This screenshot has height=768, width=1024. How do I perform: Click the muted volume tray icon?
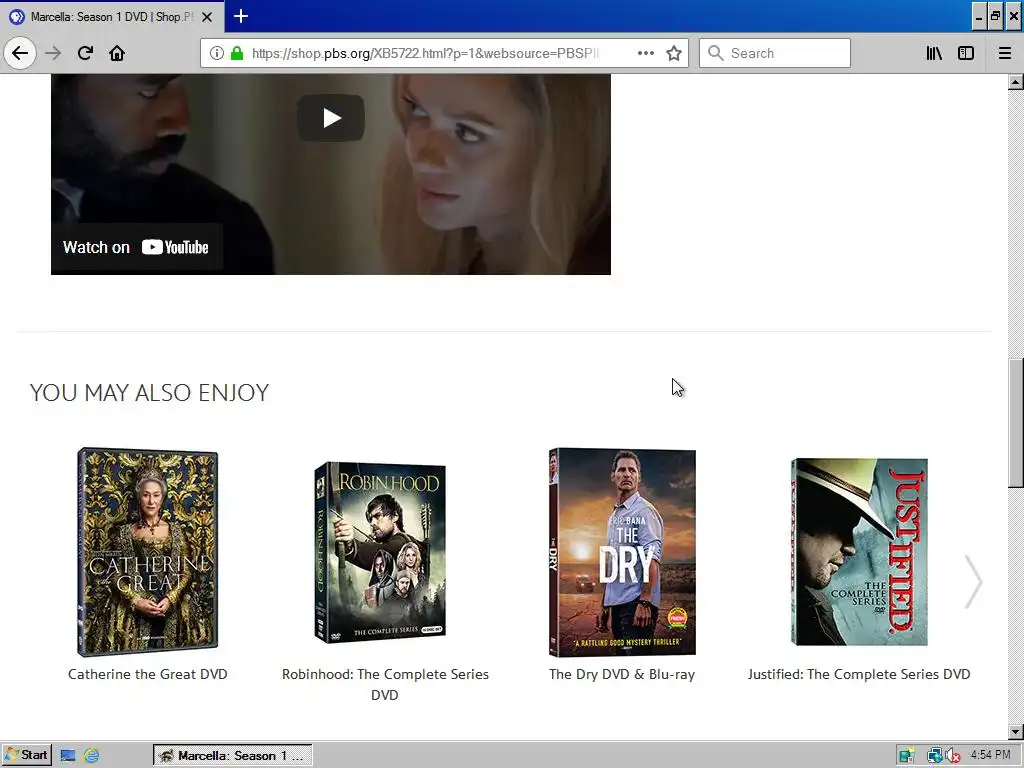click(x=953, y=756)
